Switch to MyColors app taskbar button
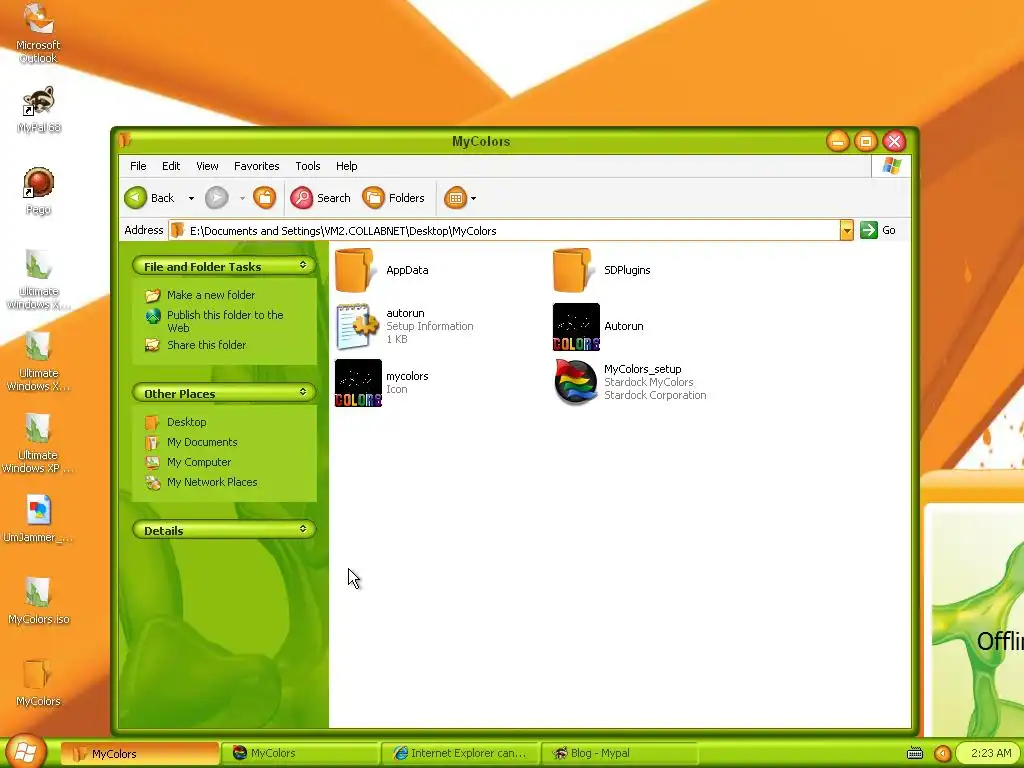 [300, 754]
